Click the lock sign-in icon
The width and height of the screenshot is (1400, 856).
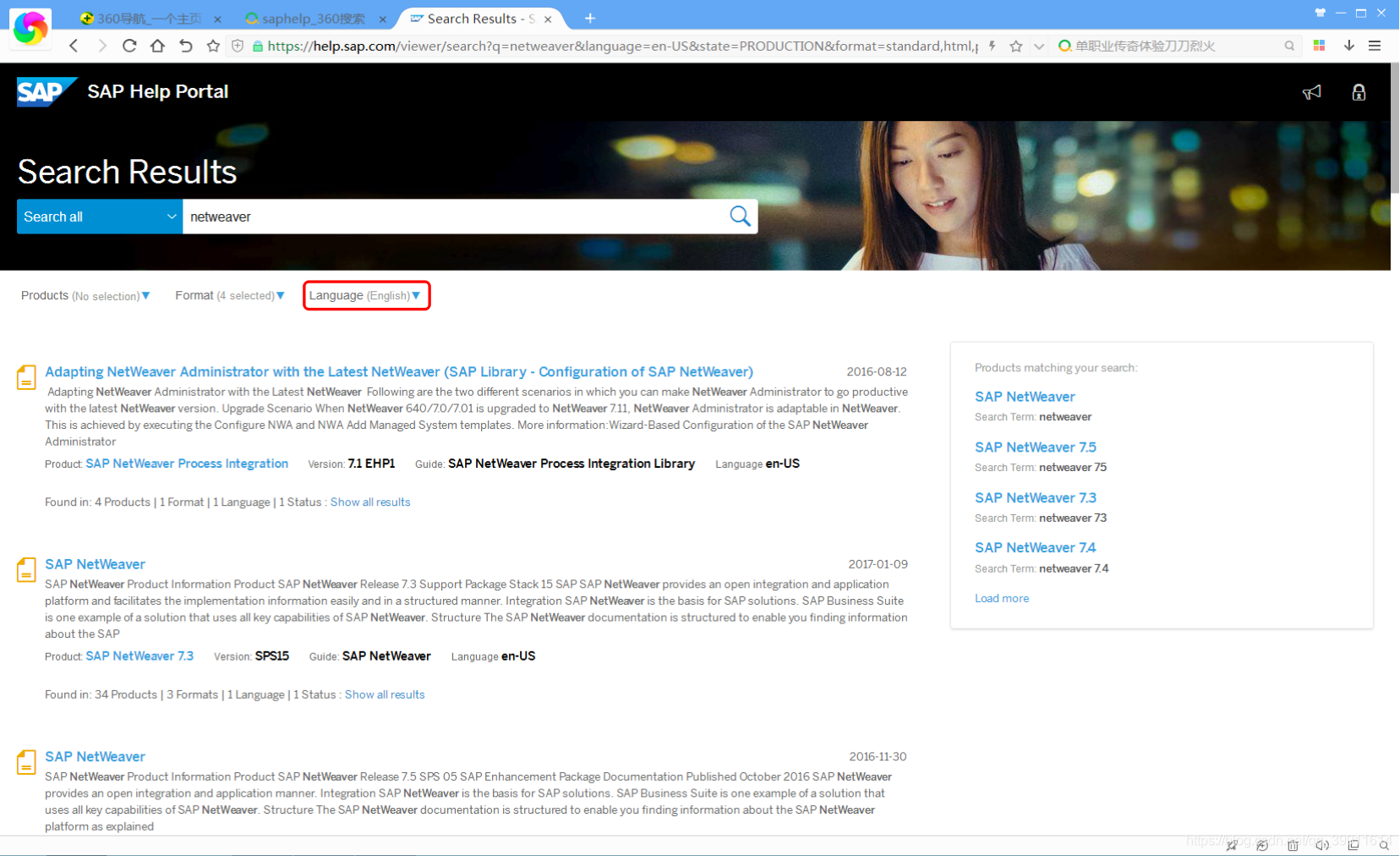click(x=1359, y=92)
